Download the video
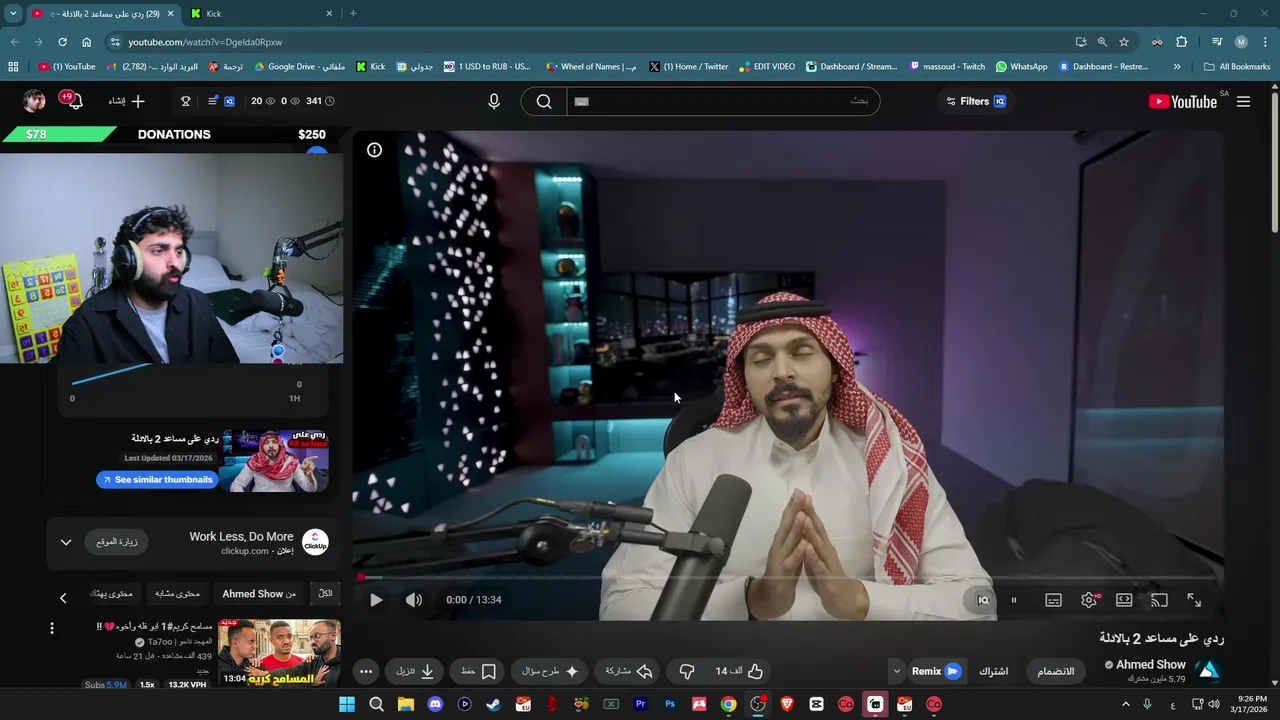1280x720 pixels. (416, 671)
